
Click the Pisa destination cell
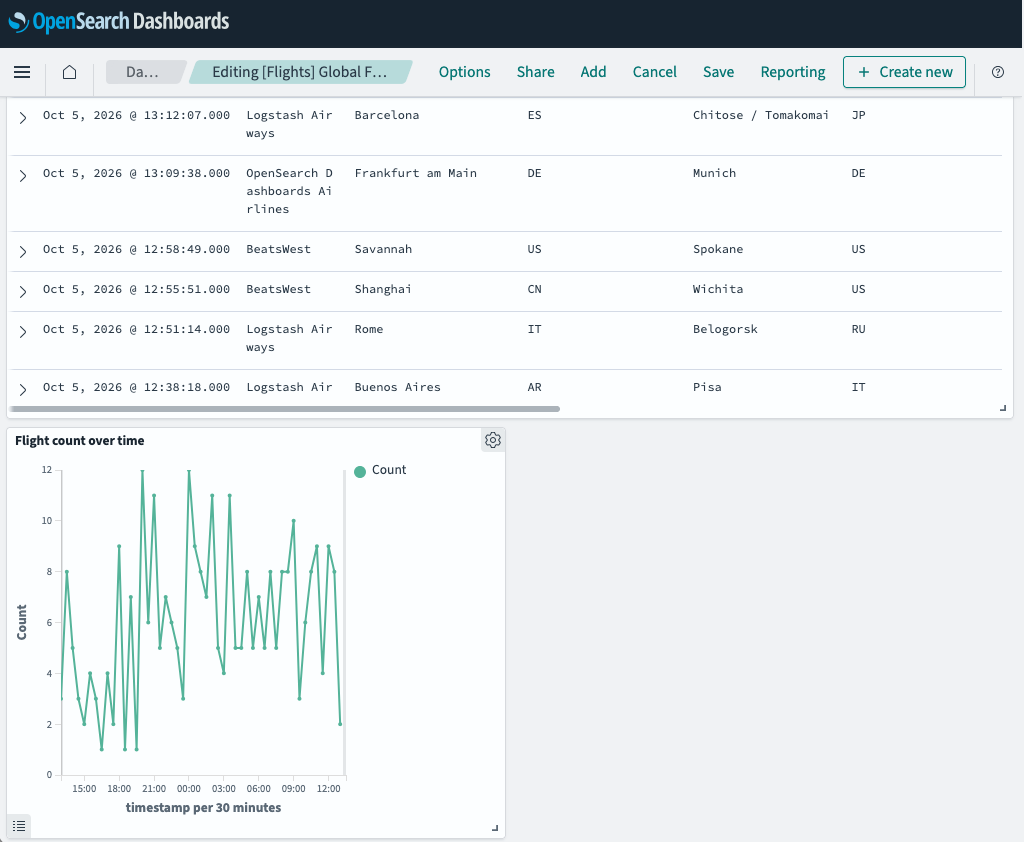point(707,387)
